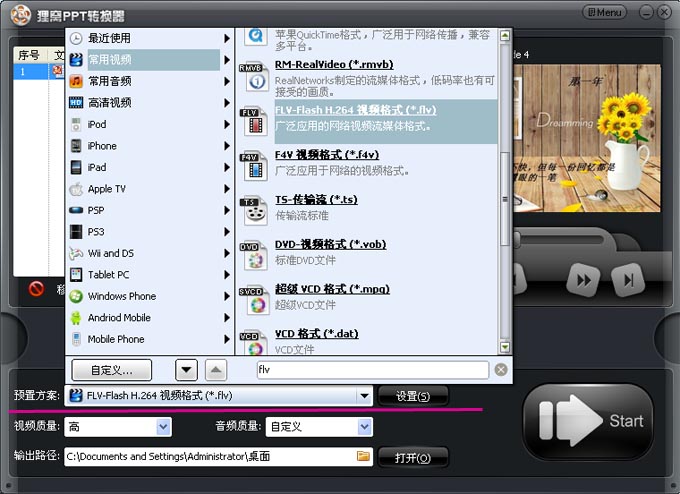Screen dimensions: 680x494
Task: Open the 预置方案 preset dropdown
Action: [x=364, y=396]
